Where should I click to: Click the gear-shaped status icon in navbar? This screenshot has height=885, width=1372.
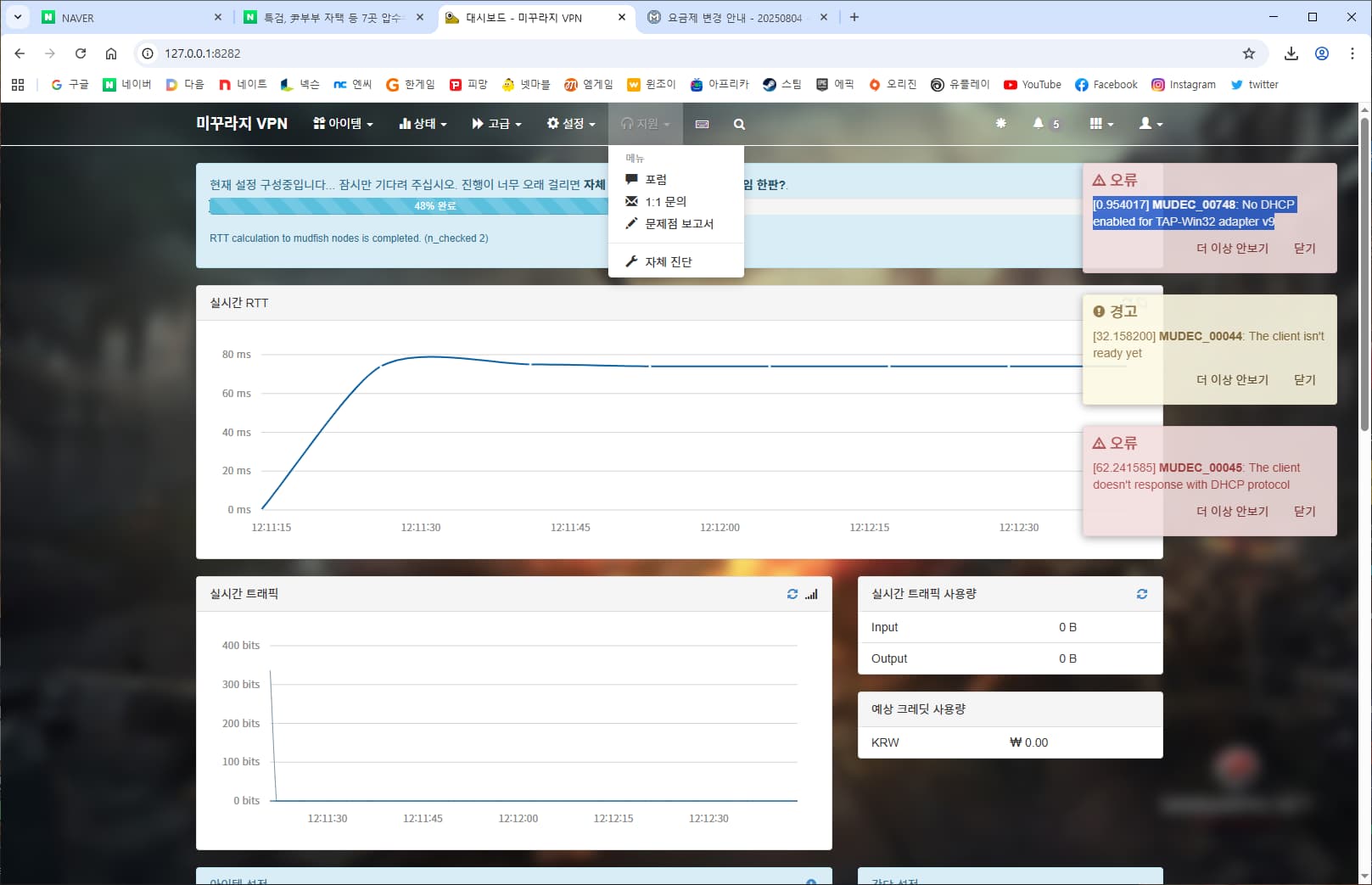[x=1000, y=124]
